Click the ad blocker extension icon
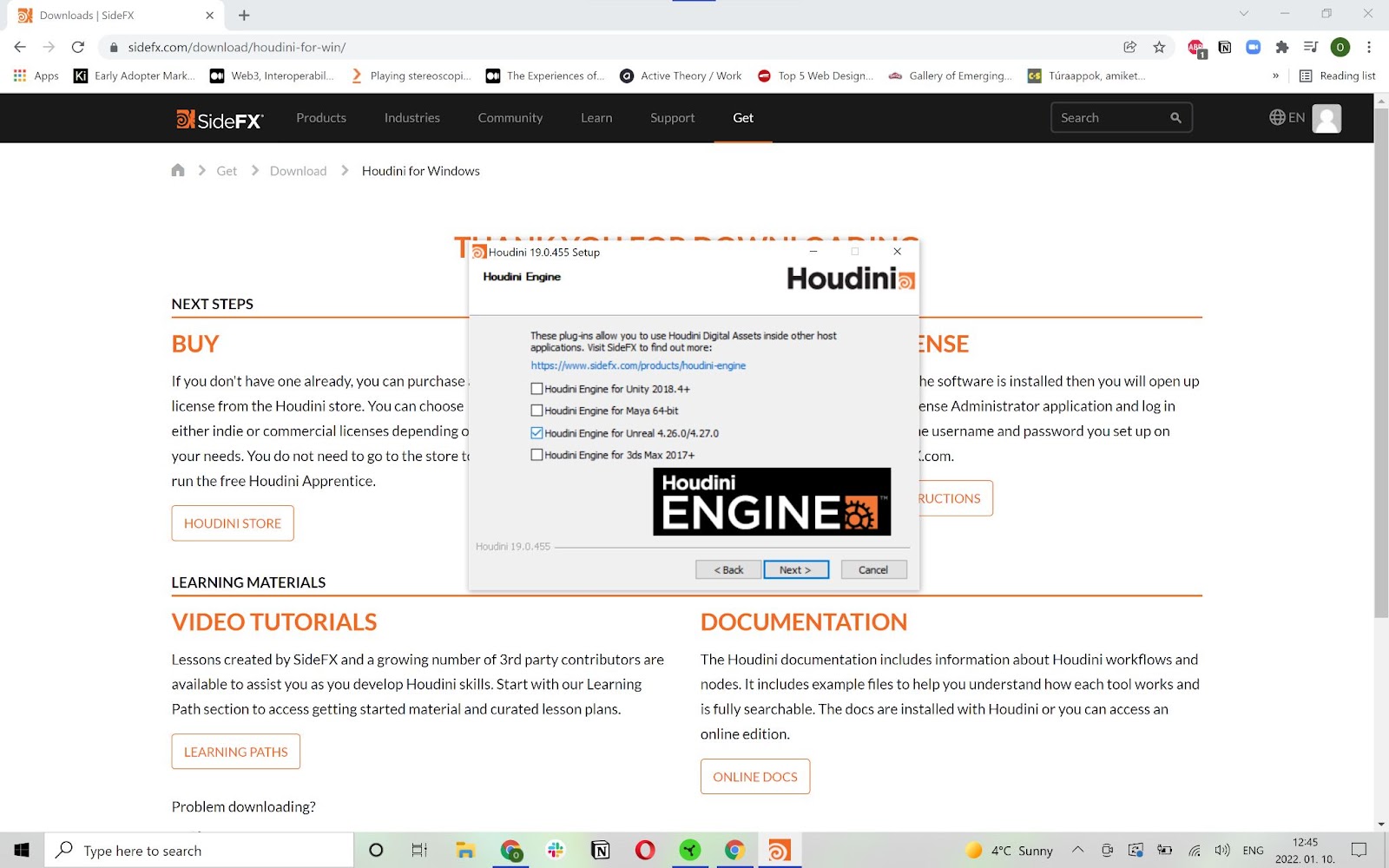 point(1196,49)
